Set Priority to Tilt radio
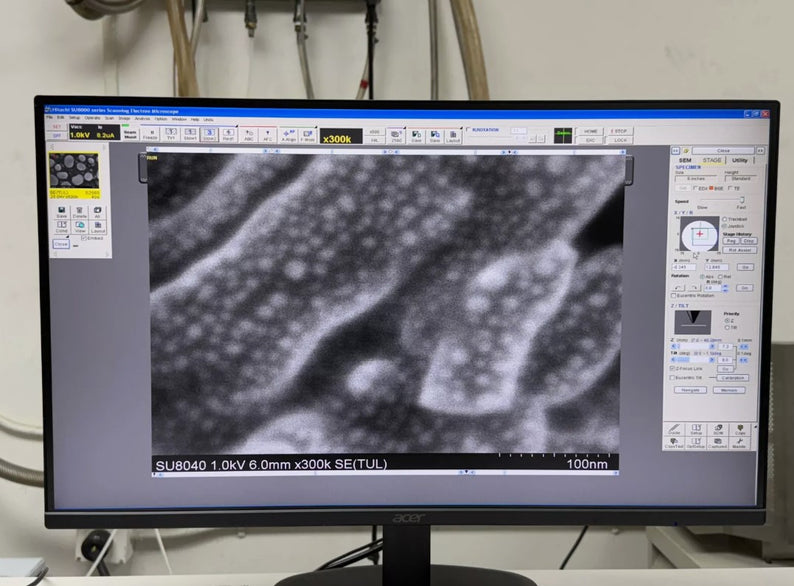 tap(727, 327)
